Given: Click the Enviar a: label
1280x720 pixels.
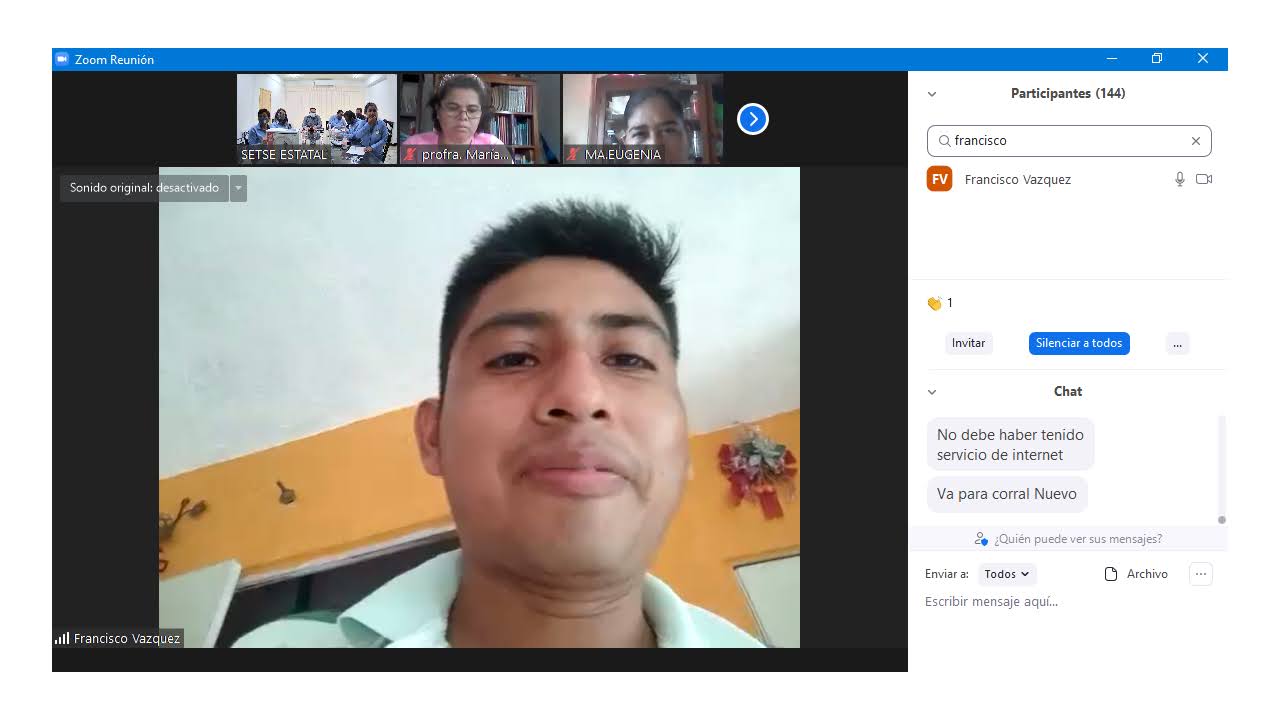Looking at the screenshot, I should (x=946, y=574).
